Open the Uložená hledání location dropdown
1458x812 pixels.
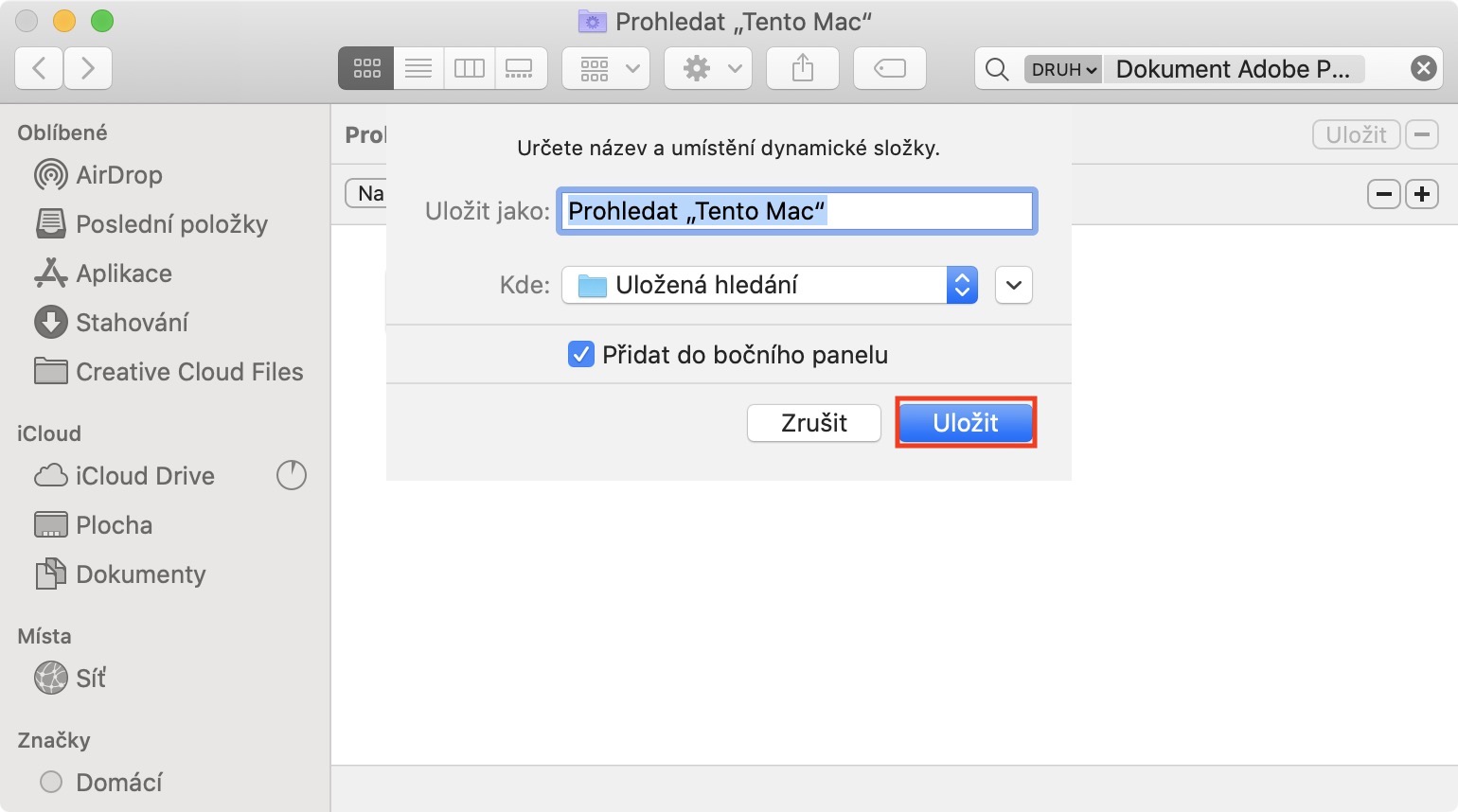click(x=770, y=285)
